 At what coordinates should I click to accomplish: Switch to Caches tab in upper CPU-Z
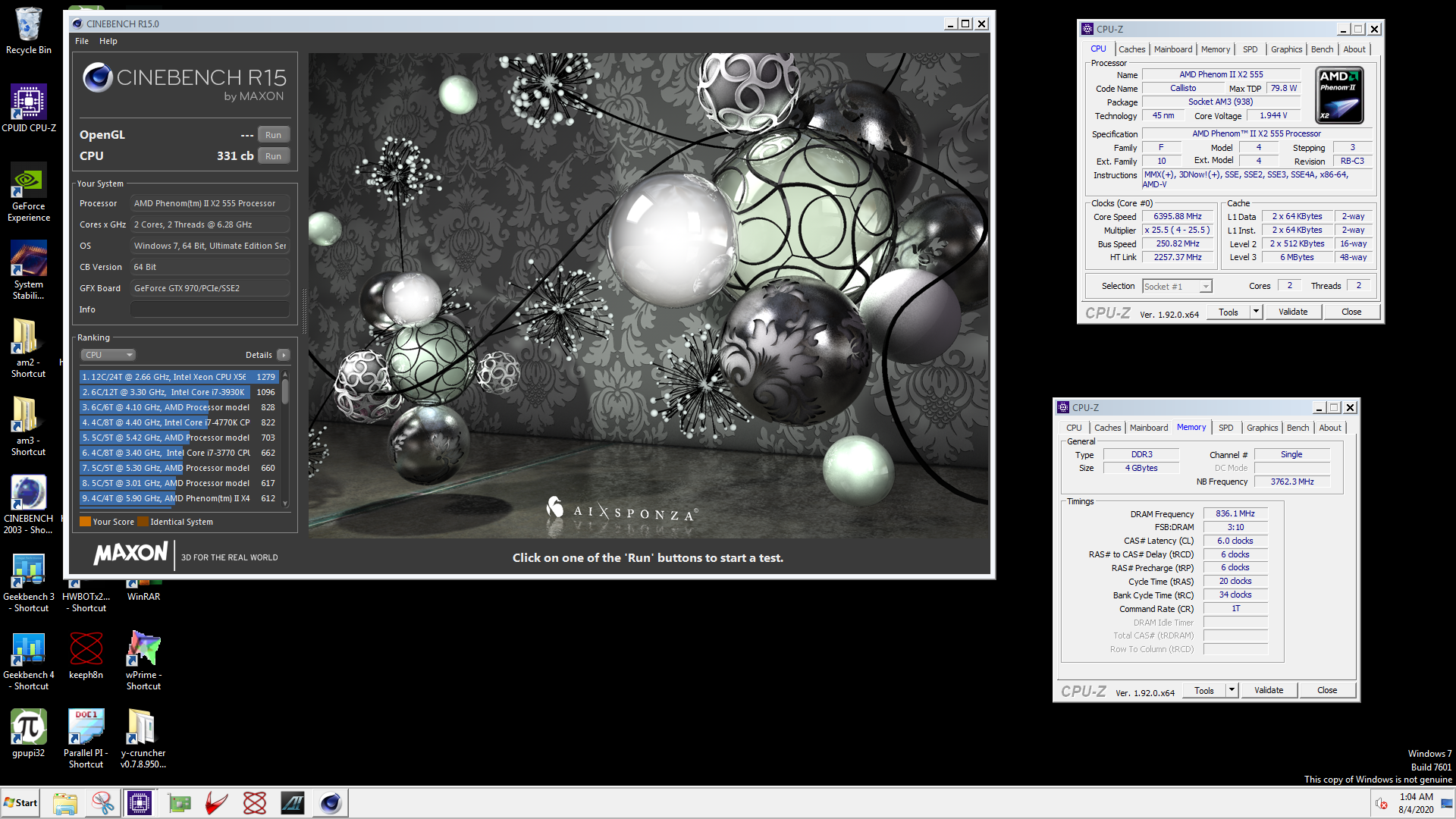pos(1131,49)
